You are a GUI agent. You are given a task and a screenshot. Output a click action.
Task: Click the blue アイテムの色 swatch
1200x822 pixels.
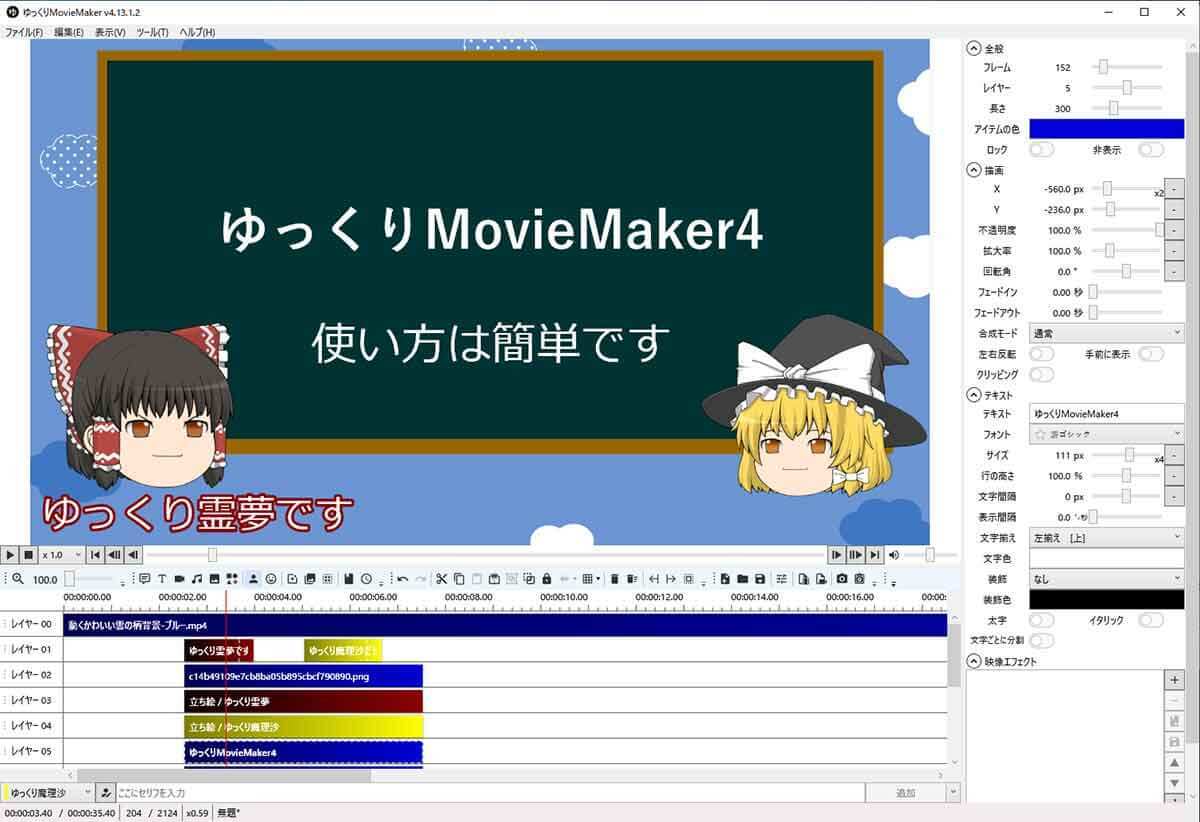(1107, 129)
